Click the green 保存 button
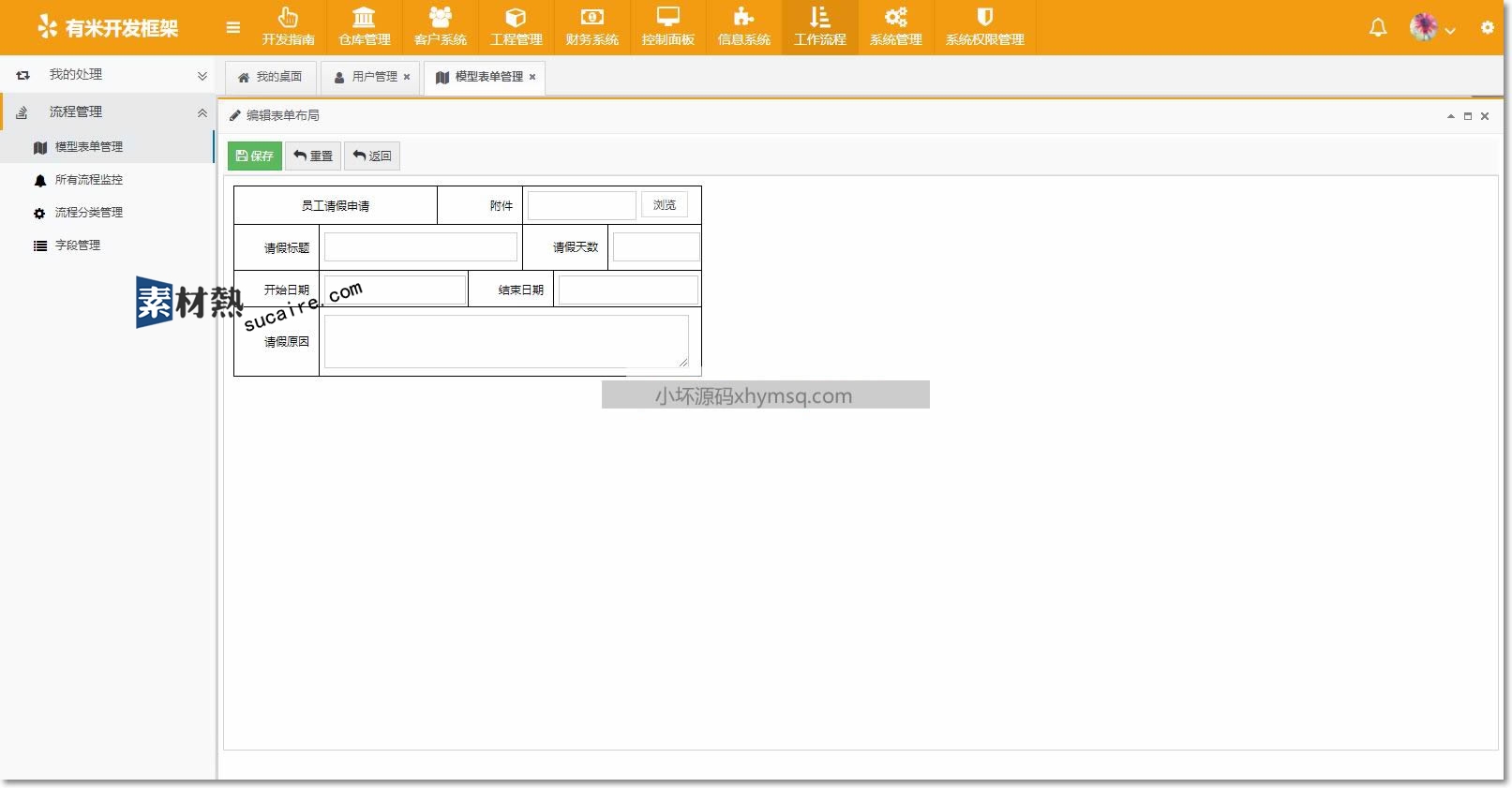This screenshot has width=1512, height=788. tap(254, 156)
